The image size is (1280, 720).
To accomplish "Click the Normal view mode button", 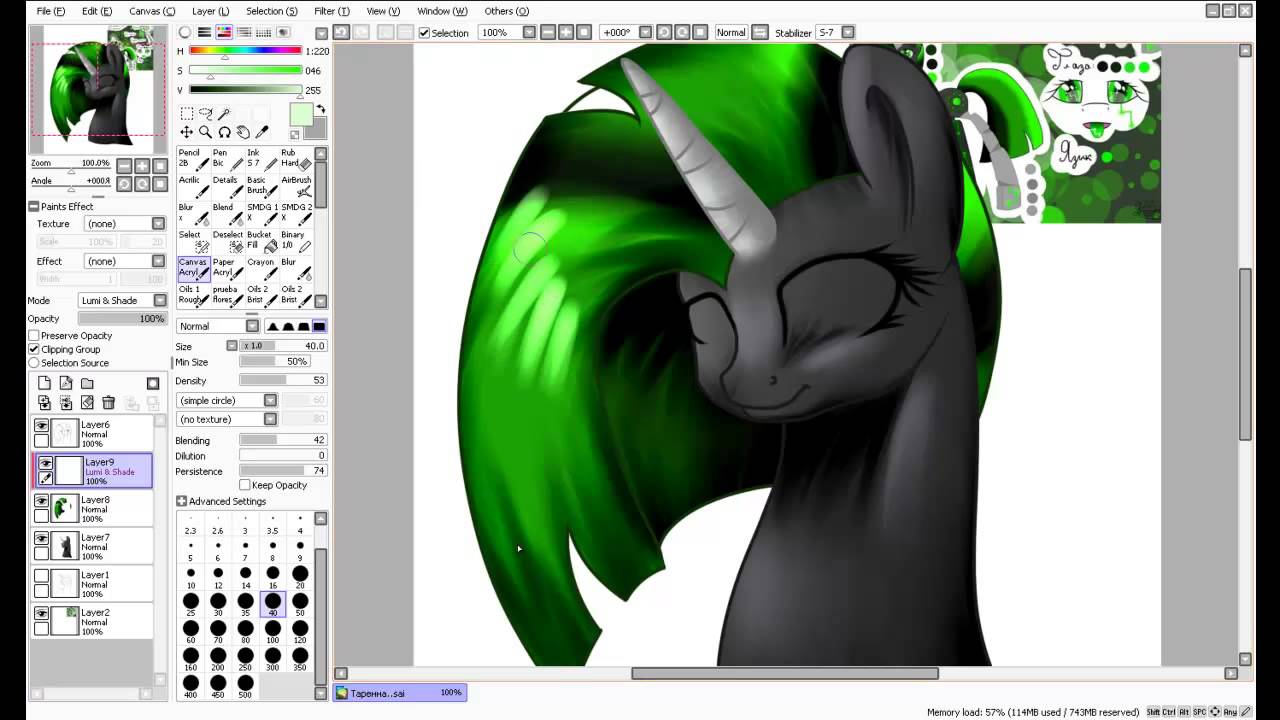I will point(731,33).
